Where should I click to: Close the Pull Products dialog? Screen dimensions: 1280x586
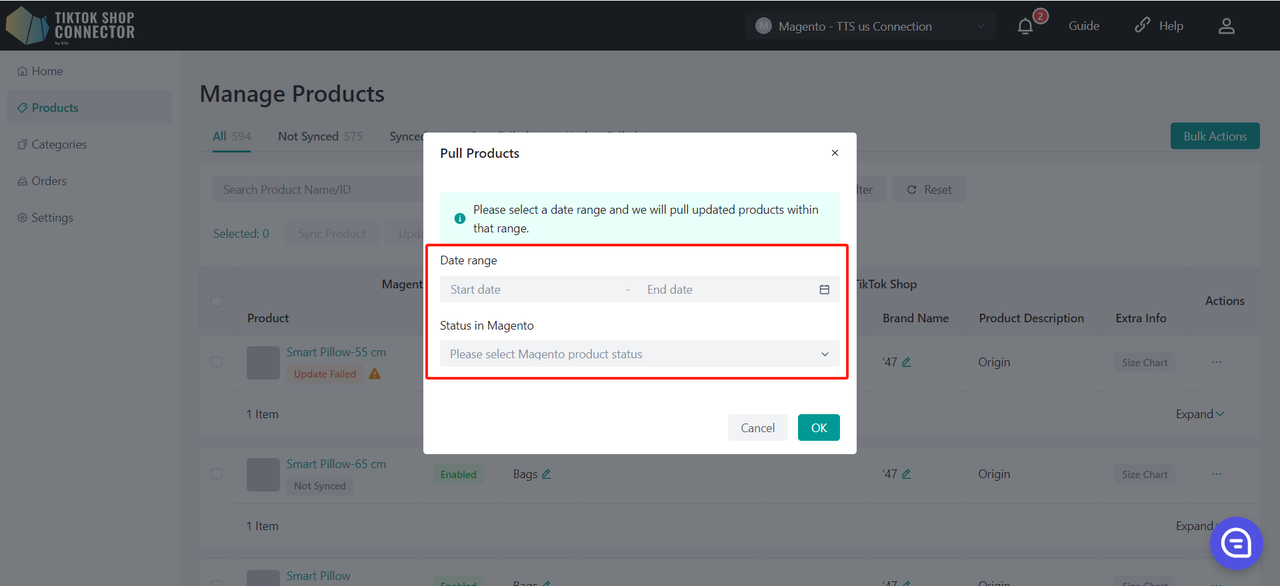pyautogui.click(x=835, y=153)
